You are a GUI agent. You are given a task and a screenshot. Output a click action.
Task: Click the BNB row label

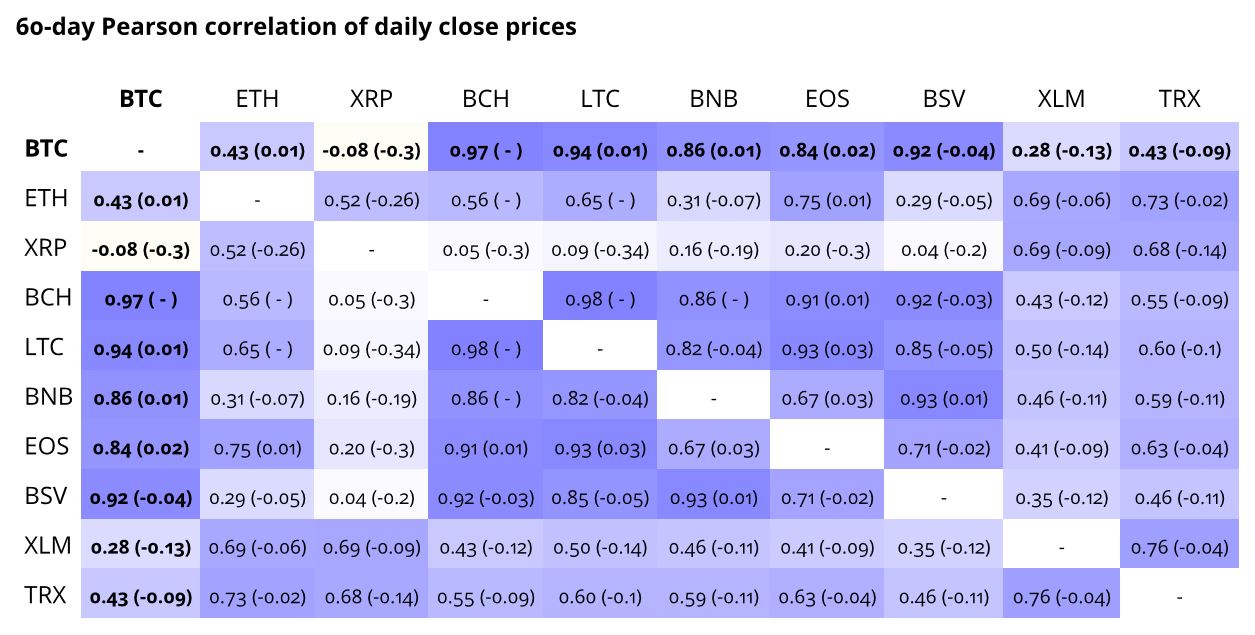tap(46, 397)
